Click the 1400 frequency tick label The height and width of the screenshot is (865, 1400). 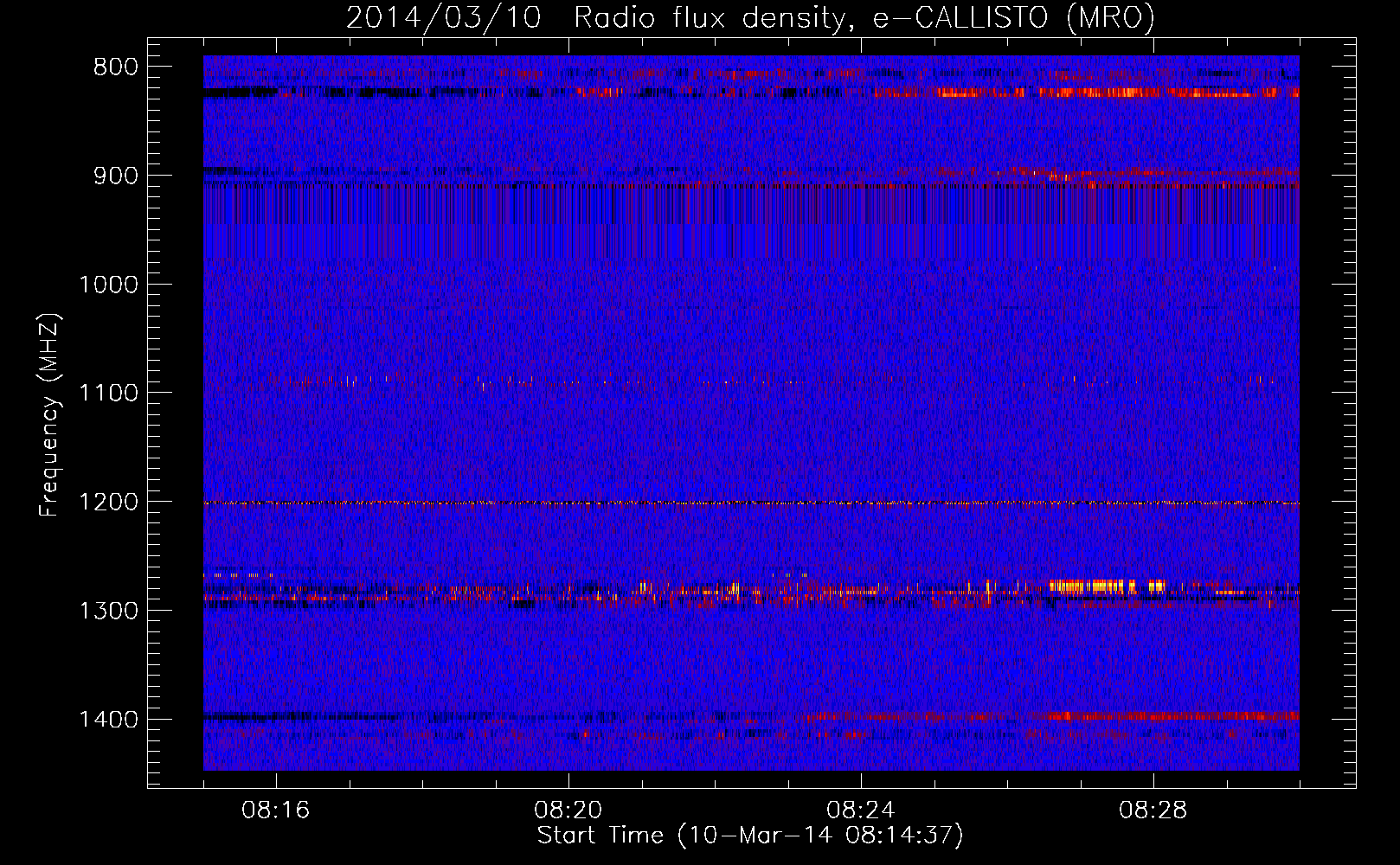(x=108, y=720)
